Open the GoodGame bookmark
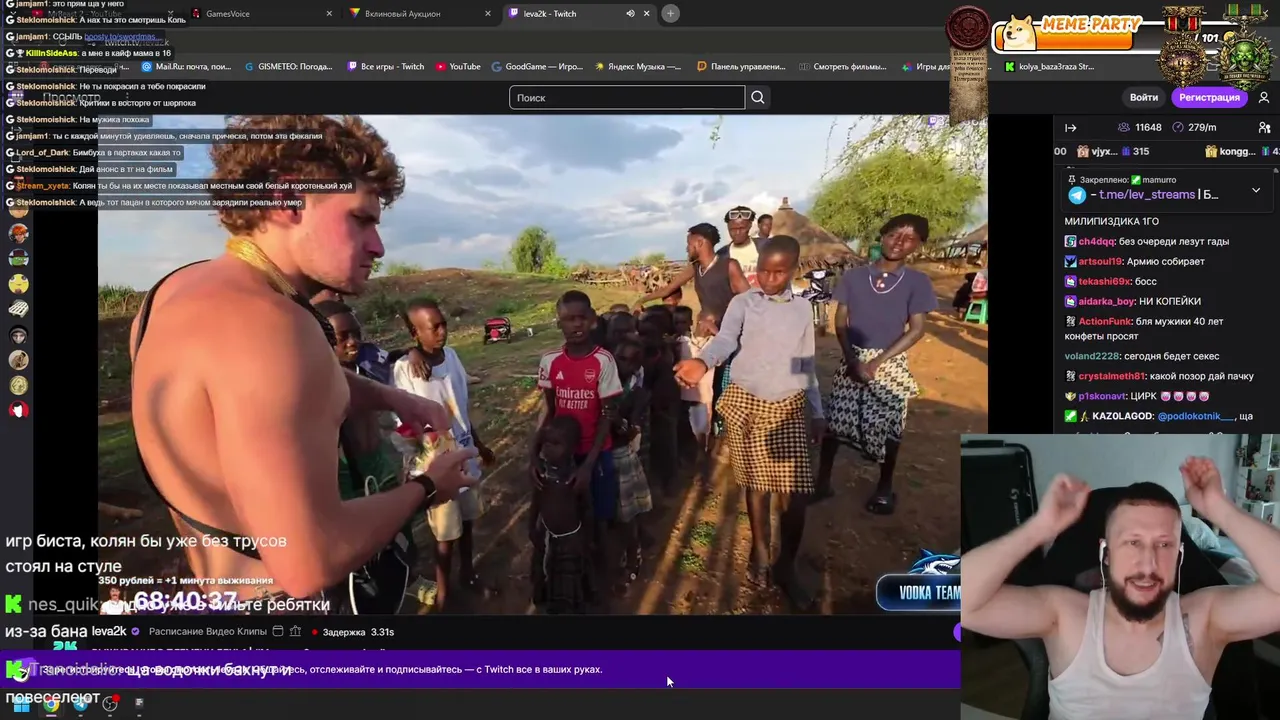 [537, 67]
